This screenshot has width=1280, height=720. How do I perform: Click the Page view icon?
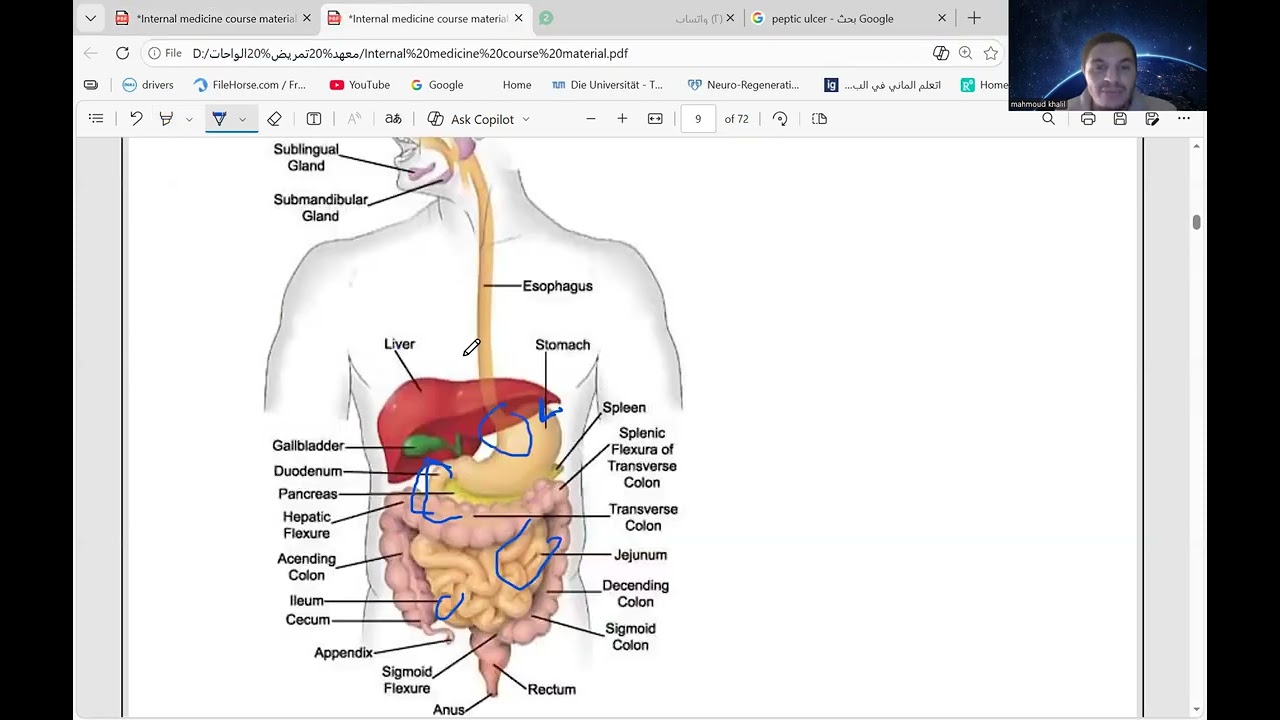tap(820, 119)
